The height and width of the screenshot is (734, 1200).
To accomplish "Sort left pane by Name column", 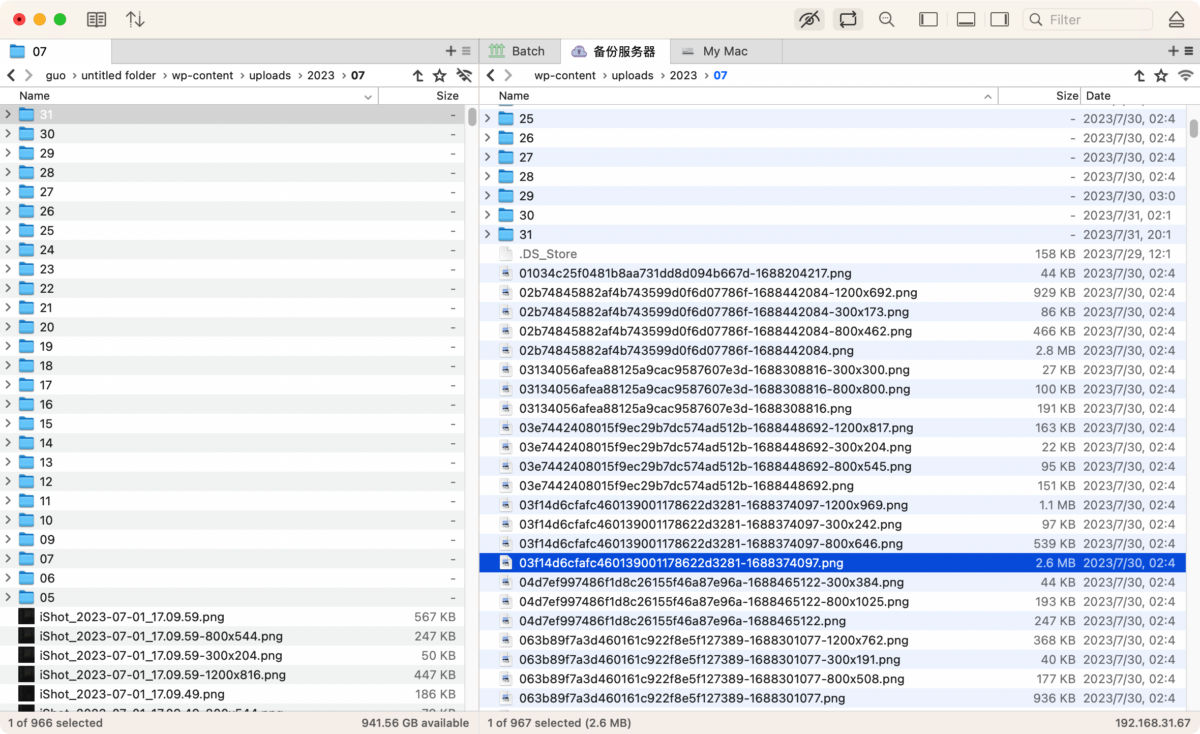I will click(188, 96).
